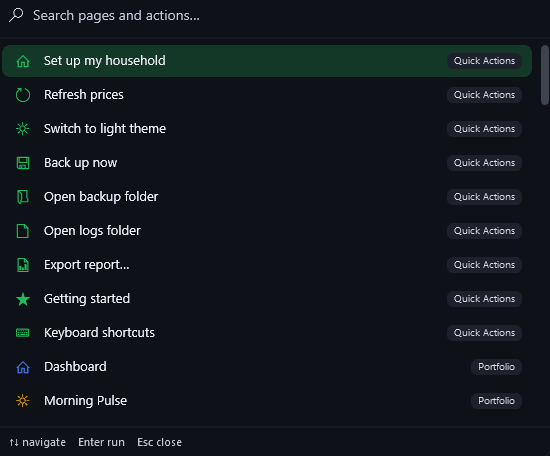Click the Portfolio tag beside Dashboard
This screenshot has width=550, height=456.
(x=496, y=367)
